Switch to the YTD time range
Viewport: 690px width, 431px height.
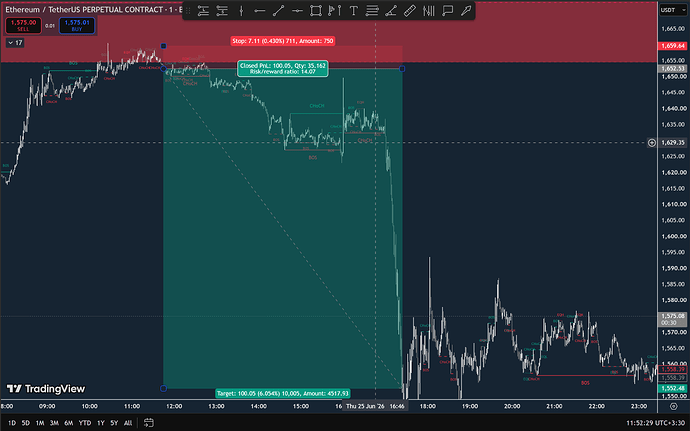coord(84,423)
